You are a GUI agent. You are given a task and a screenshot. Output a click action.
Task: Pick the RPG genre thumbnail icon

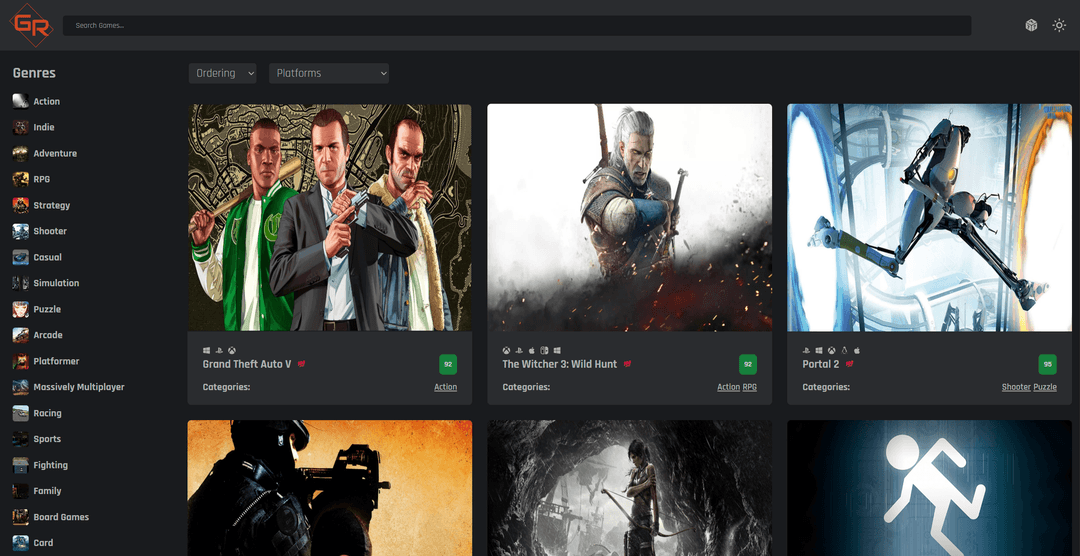tap(21, 179)
